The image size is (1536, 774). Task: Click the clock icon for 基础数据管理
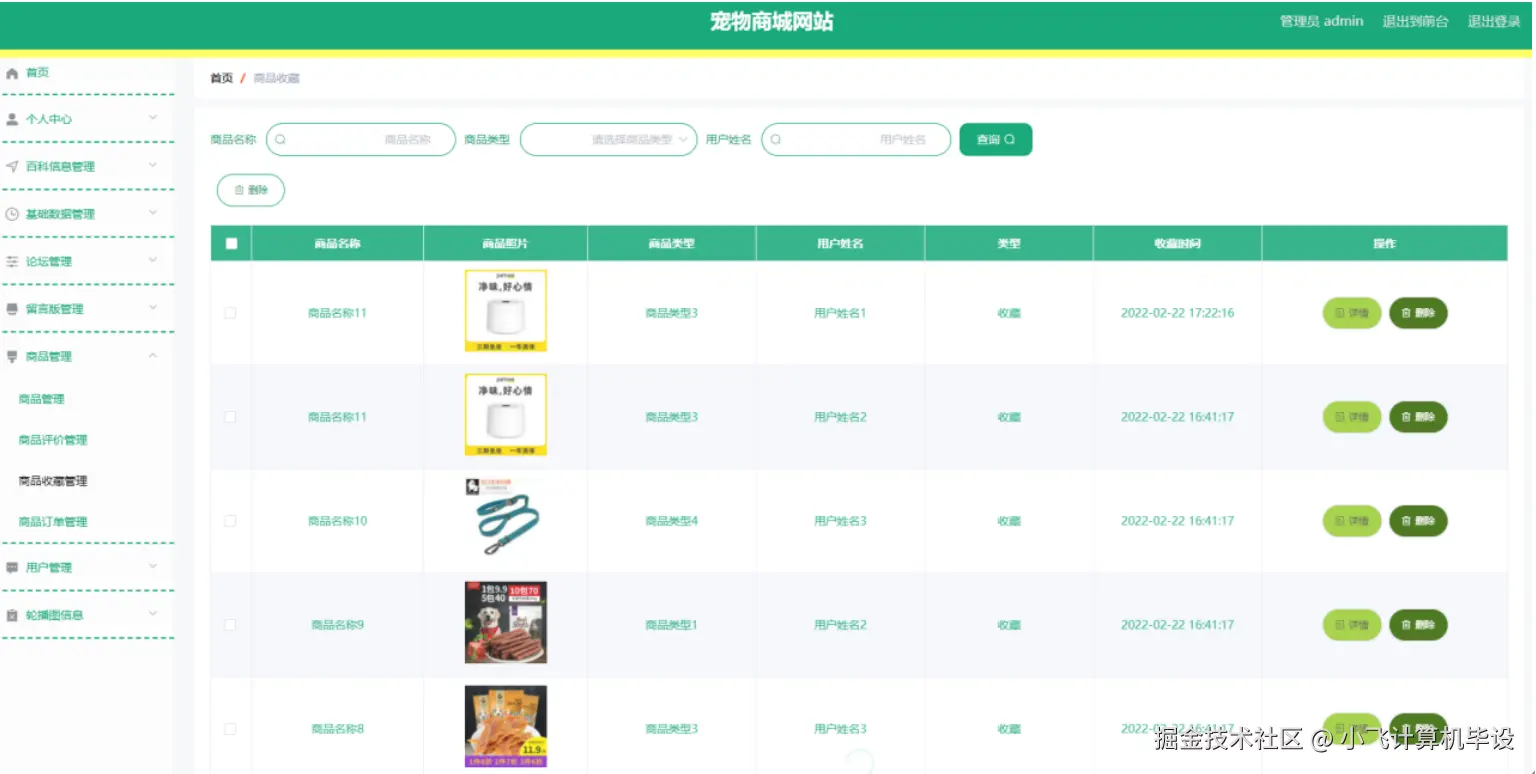[x=12, y=214]
